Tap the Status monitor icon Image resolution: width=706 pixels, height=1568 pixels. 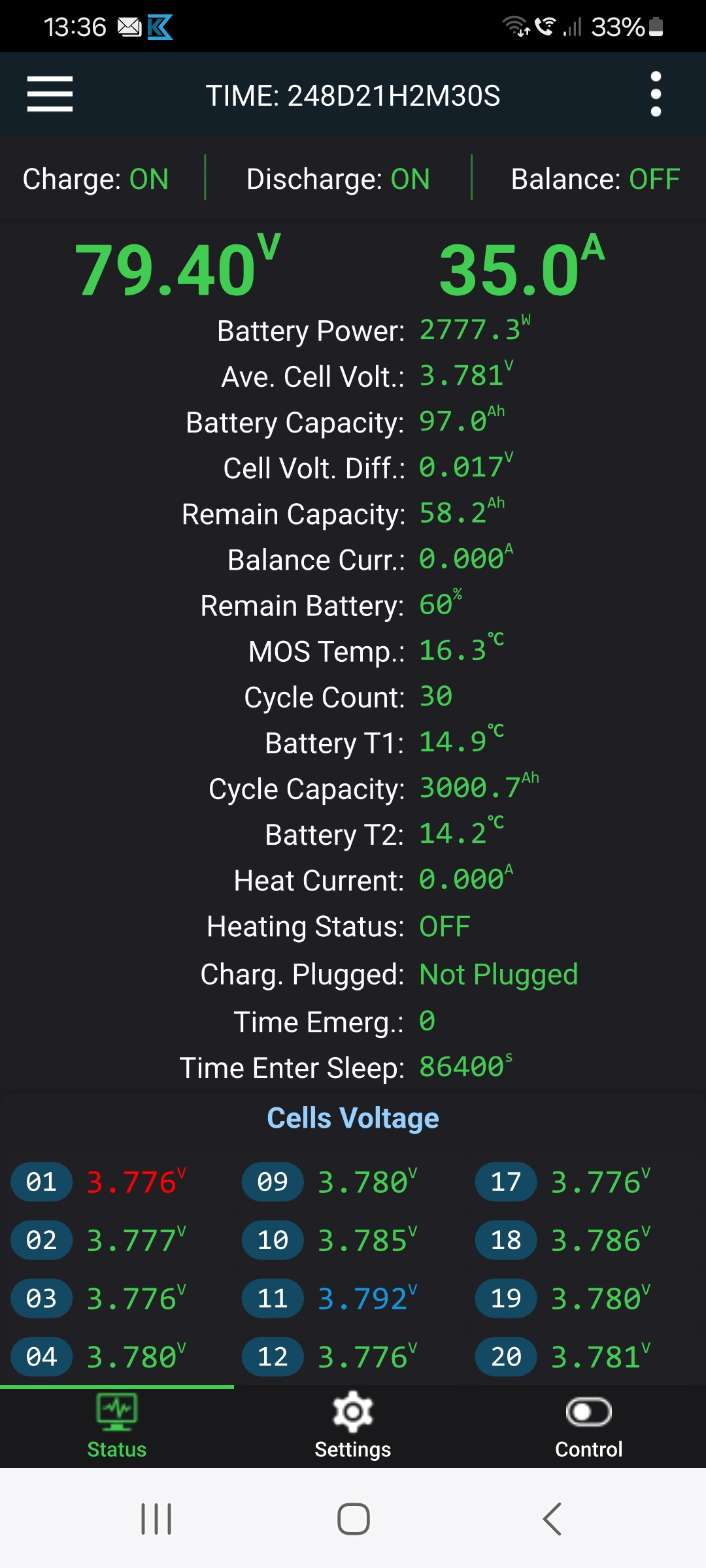117,1411
